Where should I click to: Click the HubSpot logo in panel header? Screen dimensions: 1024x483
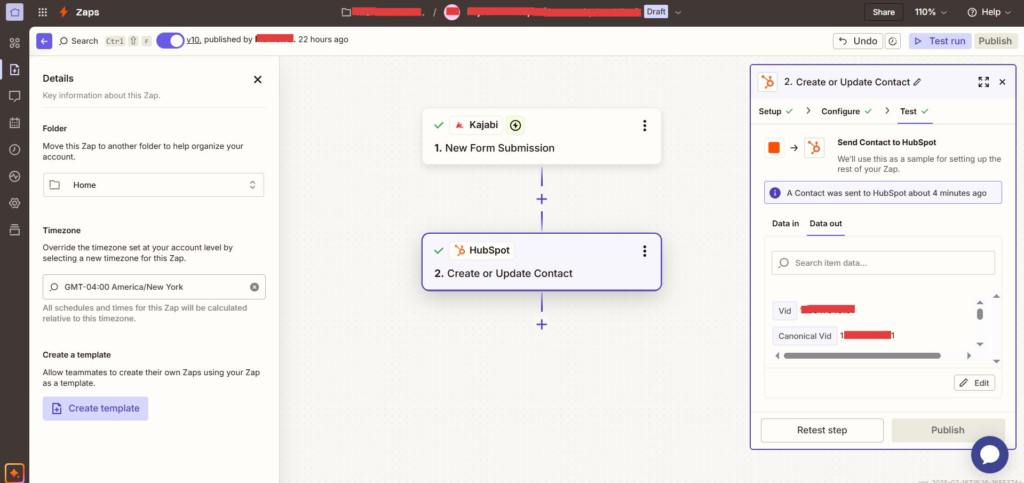pos(767,82)
